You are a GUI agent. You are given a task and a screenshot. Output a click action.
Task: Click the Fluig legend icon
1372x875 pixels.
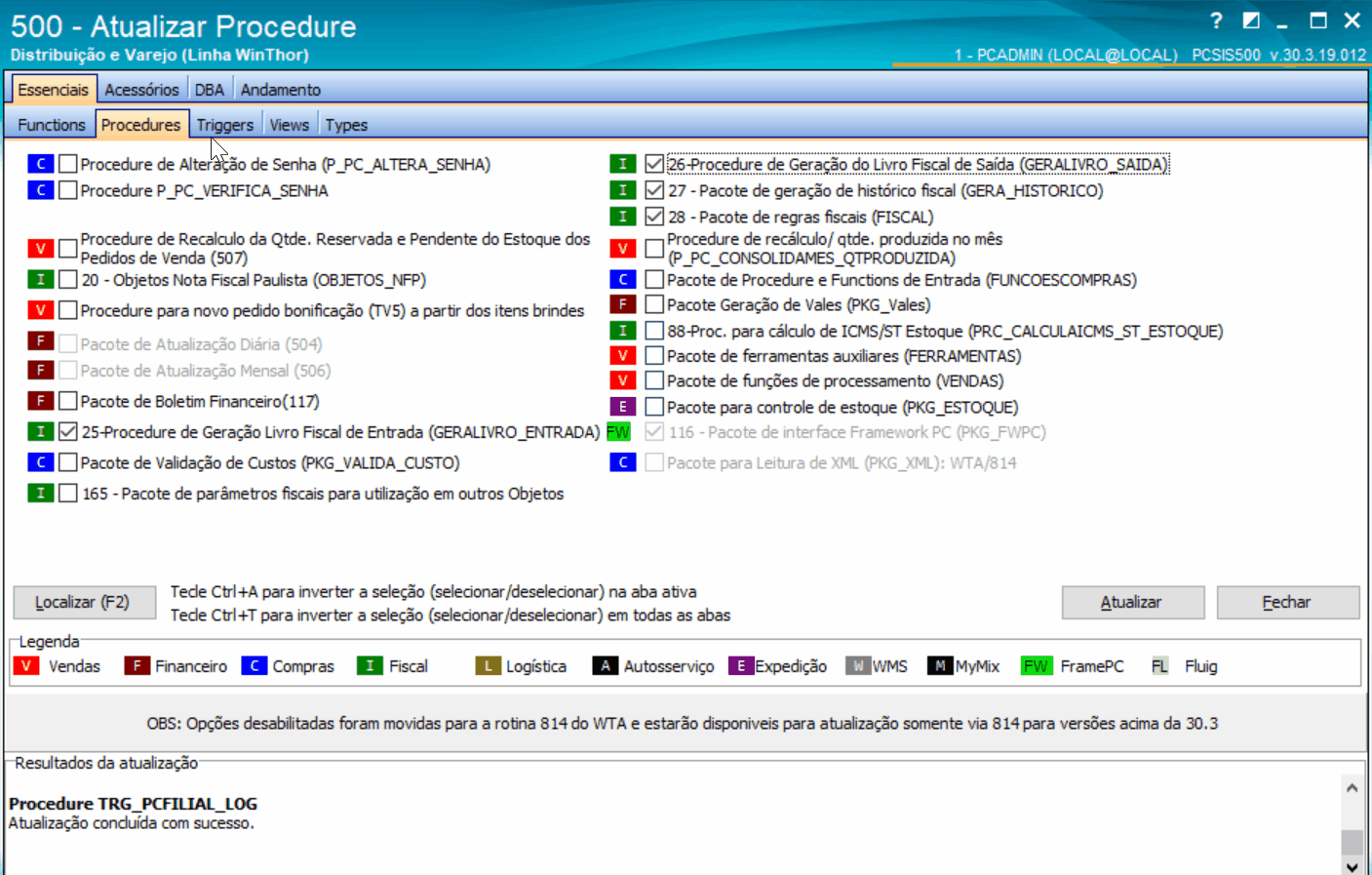[1159, 666]
